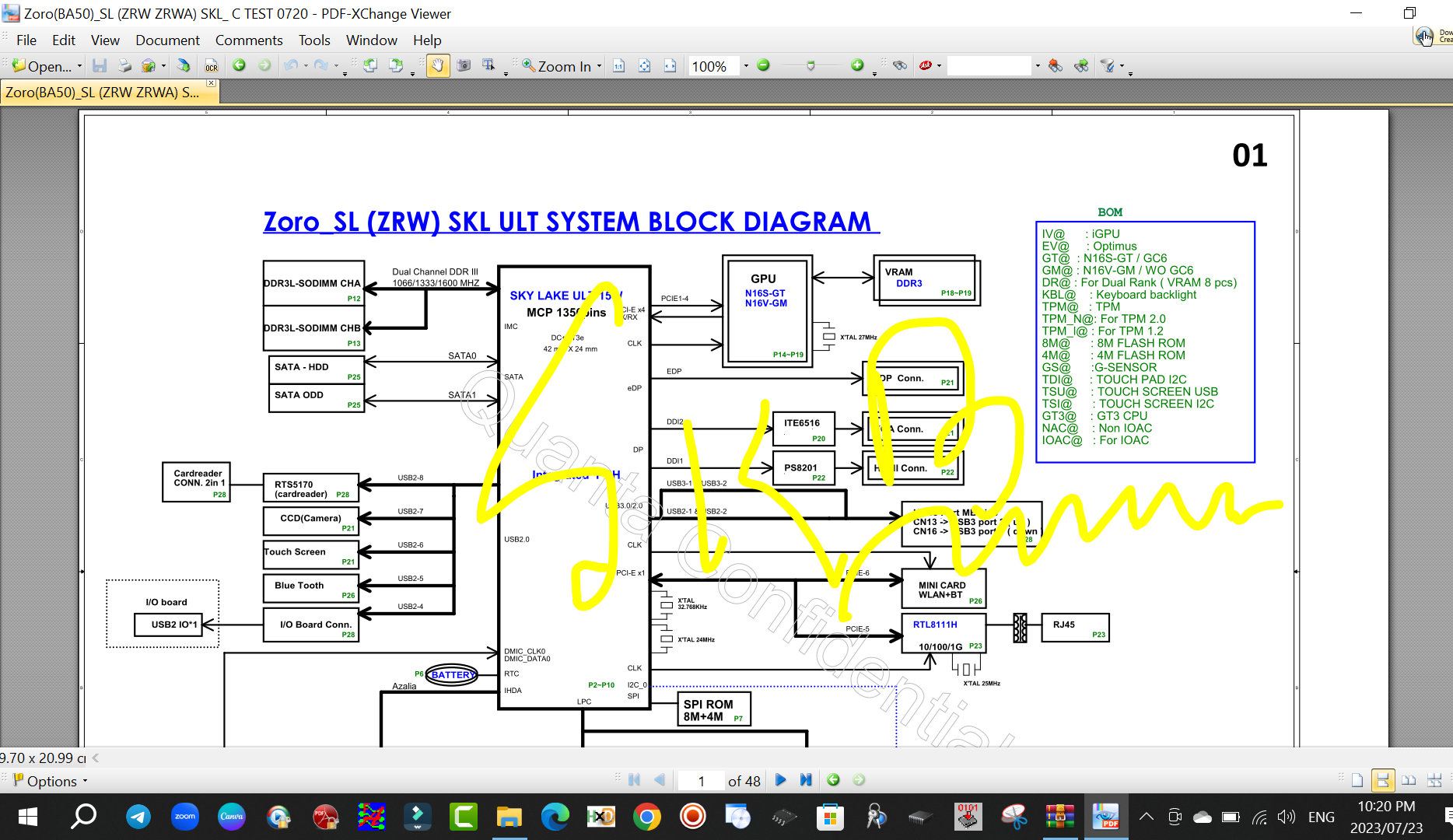
Task: Open the Open button dropdown arrow
Action: (79, 66)
